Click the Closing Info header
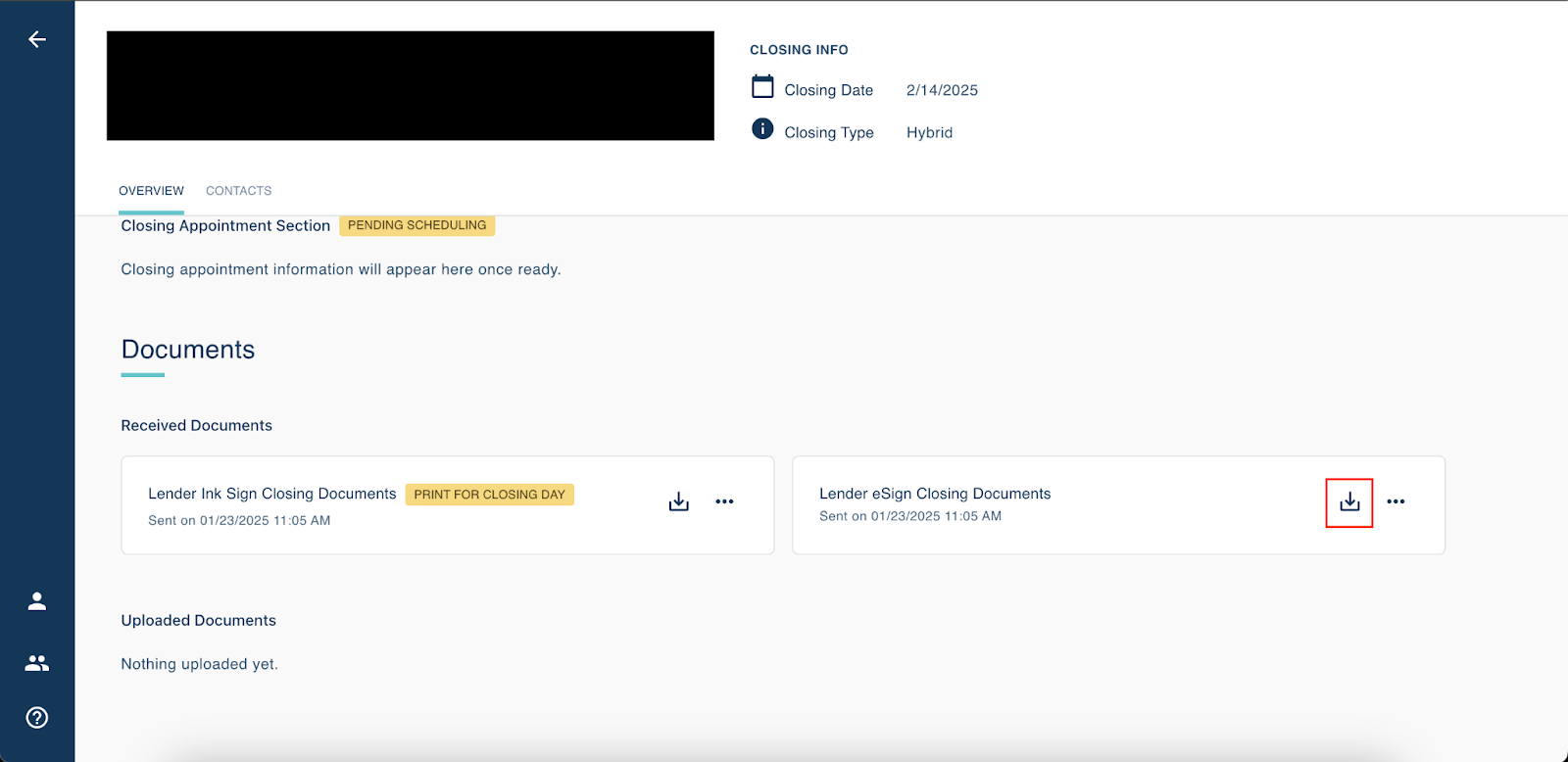Viewport: 1568px width, 762px height. [799, 50]
